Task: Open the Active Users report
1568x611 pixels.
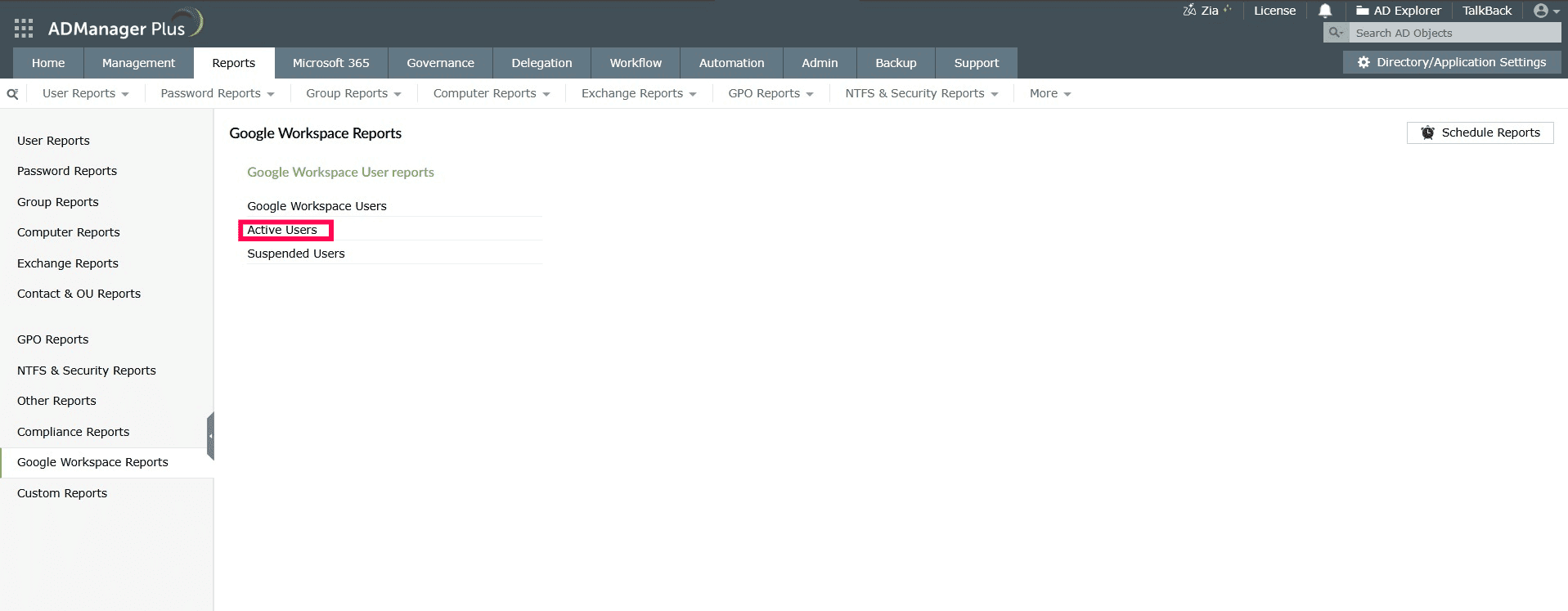Action: pyautogui.click(x=282, y=230)
